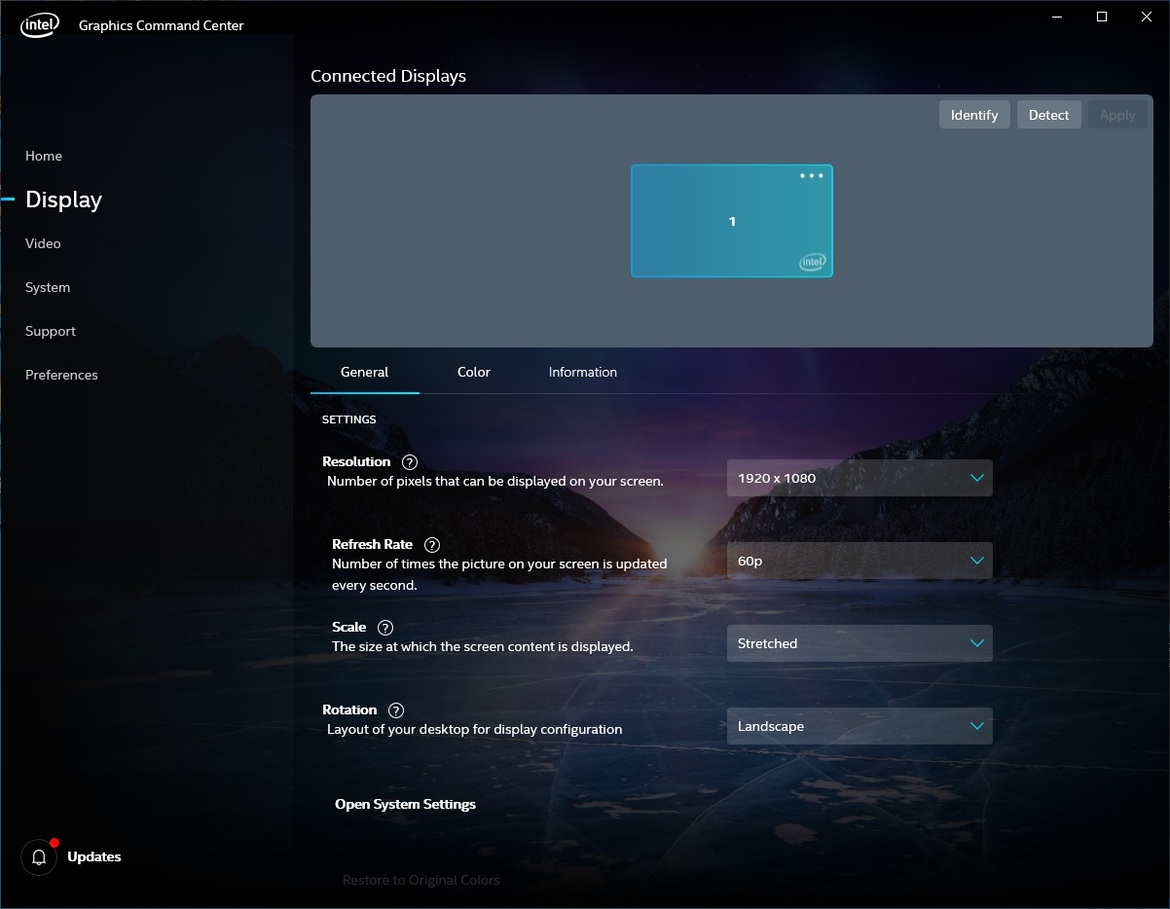Click the Updates label
1170x909 pixels.
(94, 857)
